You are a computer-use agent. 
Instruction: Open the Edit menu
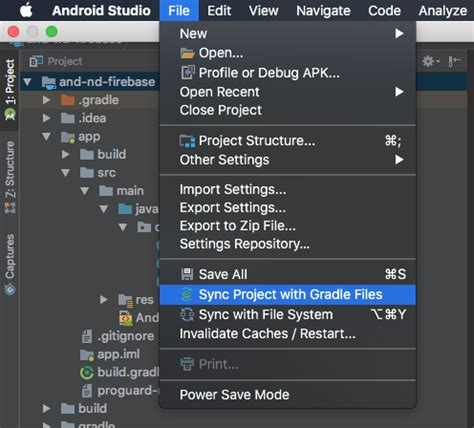(x=219, y=11)
